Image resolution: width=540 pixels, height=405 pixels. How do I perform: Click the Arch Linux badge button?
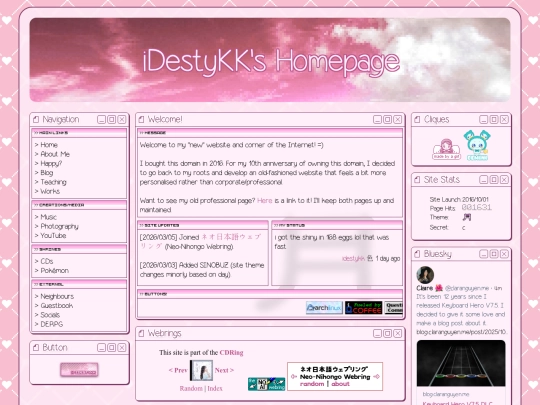324,308
